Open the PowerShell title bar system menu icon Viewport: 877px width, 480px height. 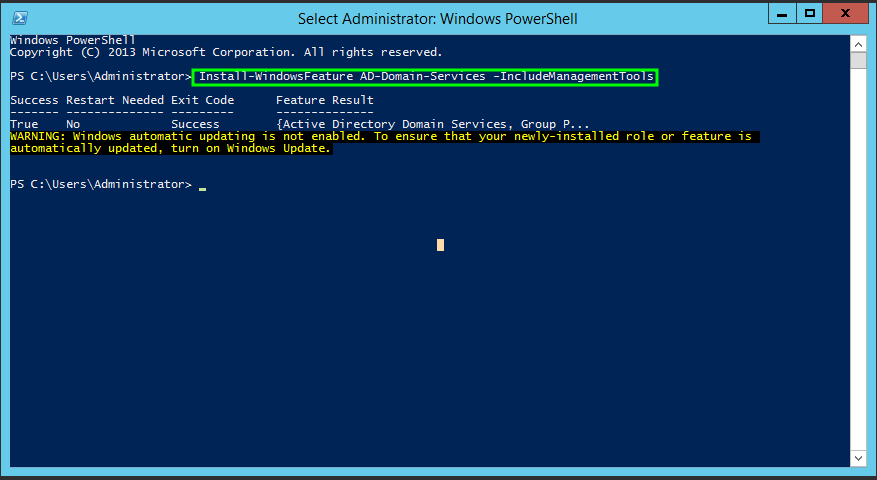pos(20,18)
